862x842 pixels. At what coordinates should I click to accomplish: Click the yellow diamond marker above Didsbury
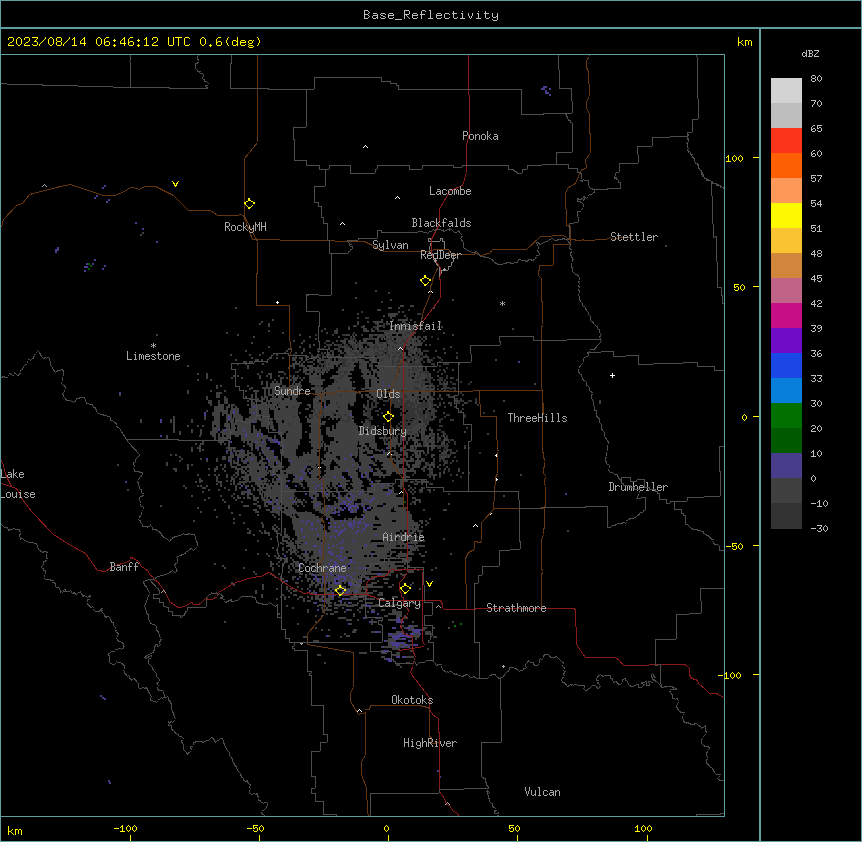[x=389, y=417]
